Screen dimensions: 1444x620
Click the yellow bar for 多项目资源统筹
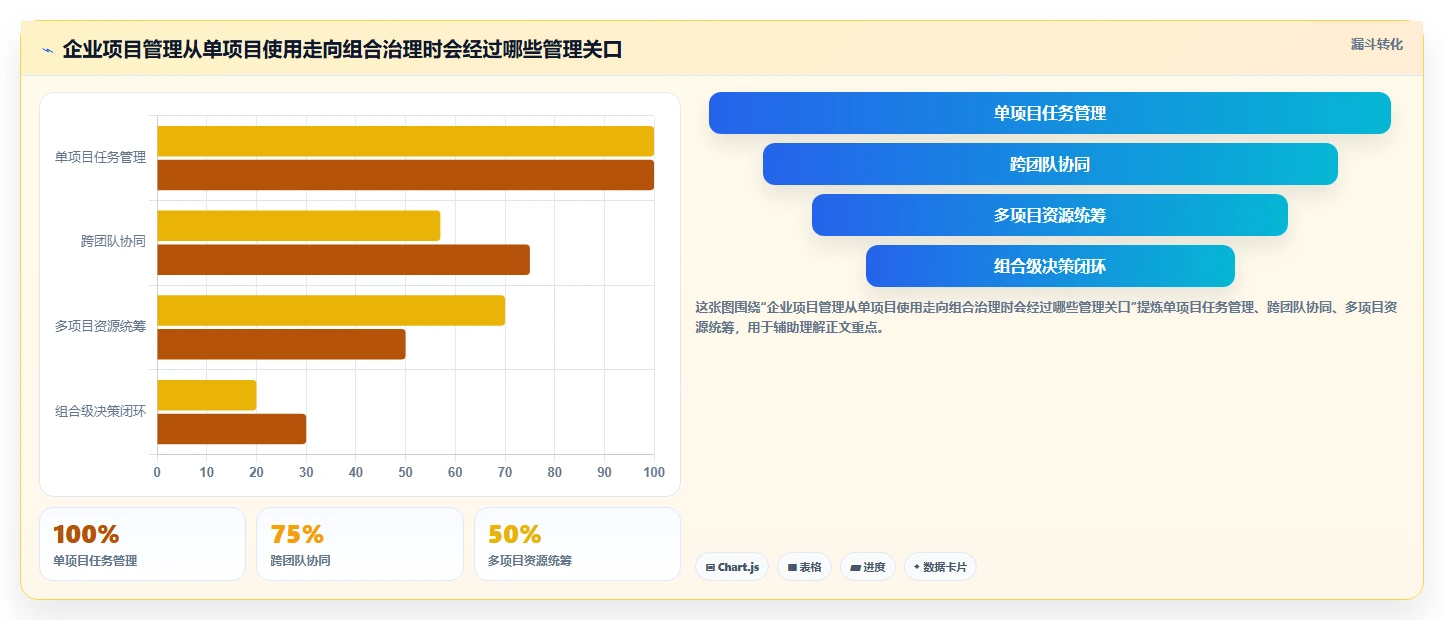coord(331,310)
